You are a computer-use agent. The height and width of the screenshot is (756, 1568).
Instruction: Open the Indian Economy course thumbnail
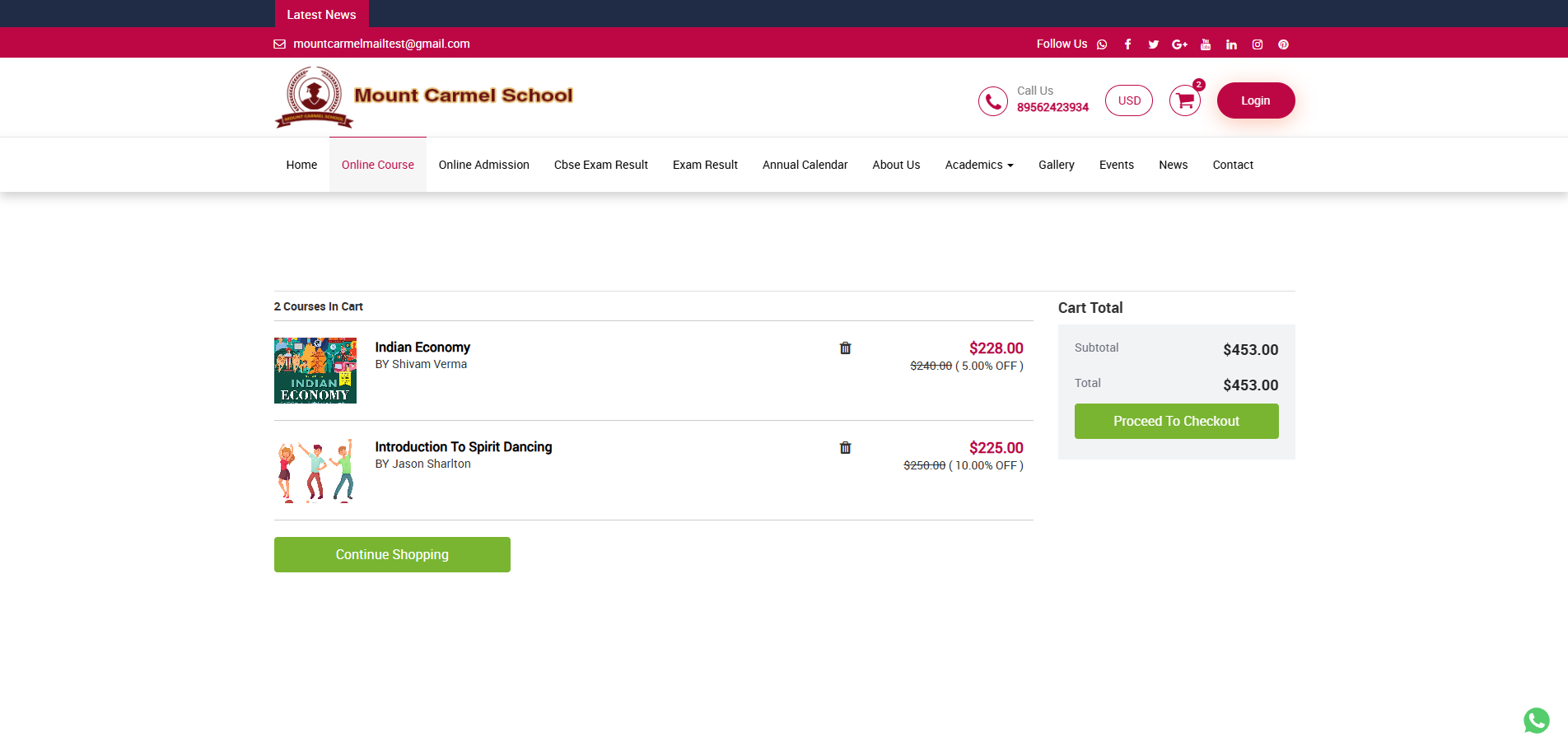315,371
